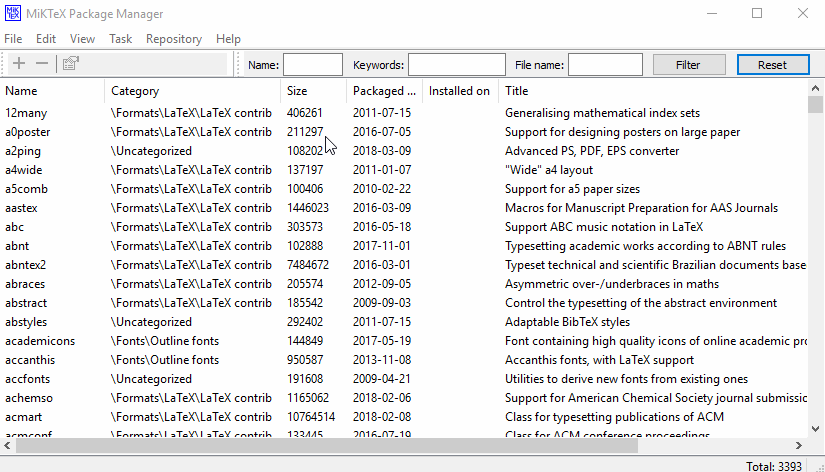
Task: Select the a2ping package row
Action: 404,150
